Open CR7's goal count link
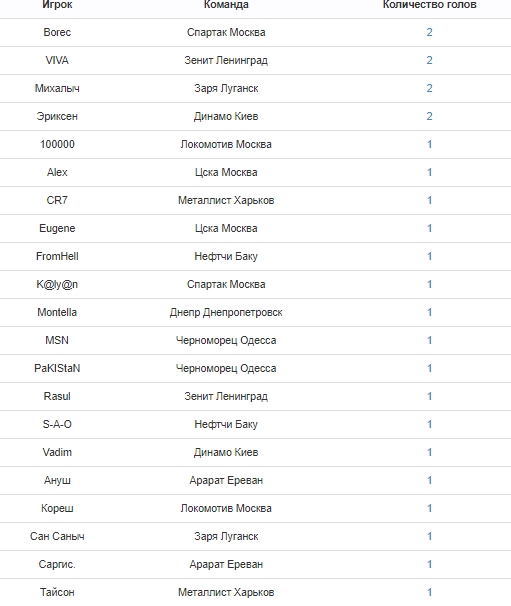This screenshot has height=606, width=511. 429,200
